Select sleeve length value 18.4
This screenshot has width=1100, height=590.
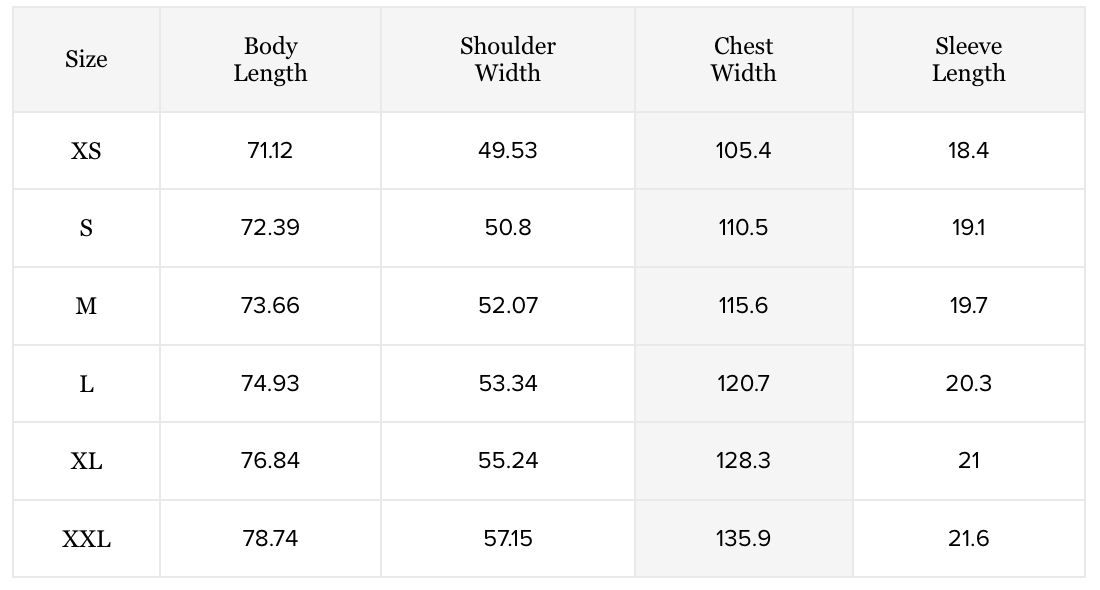pos(968,151)
